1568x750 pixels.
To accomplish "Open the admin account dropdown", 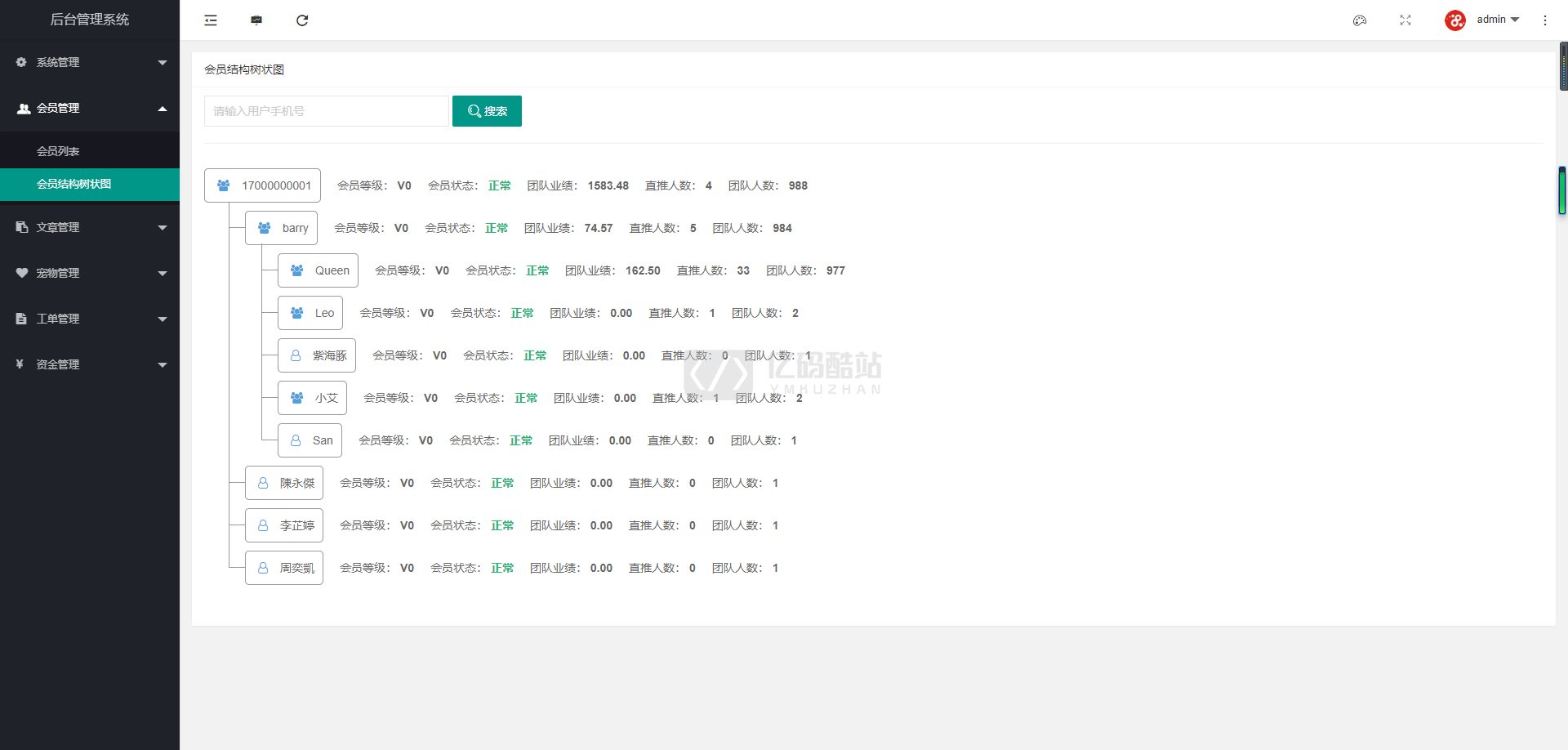I will [x=1498, y=20].
